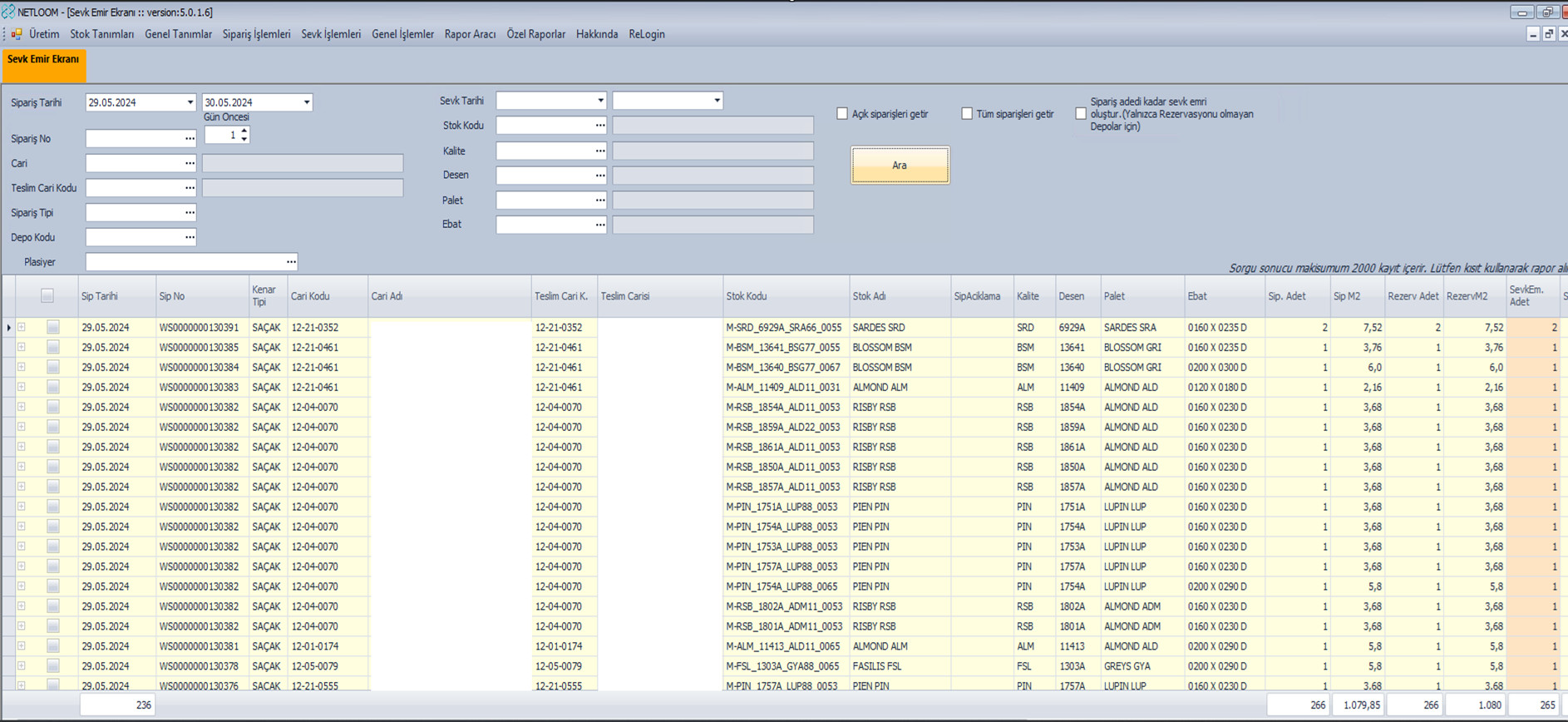Open the Desen lookup ellipsis button
The width and height of the screenshot is (1568, 722).
tap(599, 176)
